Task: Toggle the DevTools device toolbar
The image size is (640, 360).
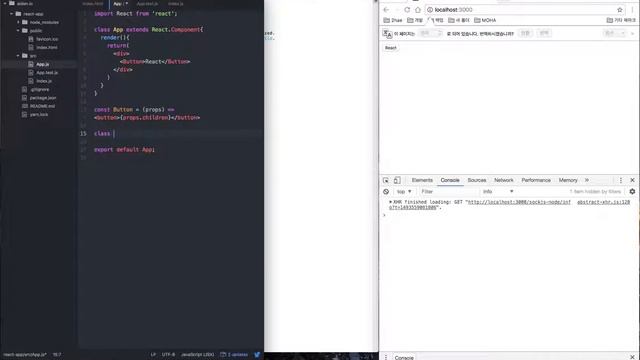Action: pos(397,180)
